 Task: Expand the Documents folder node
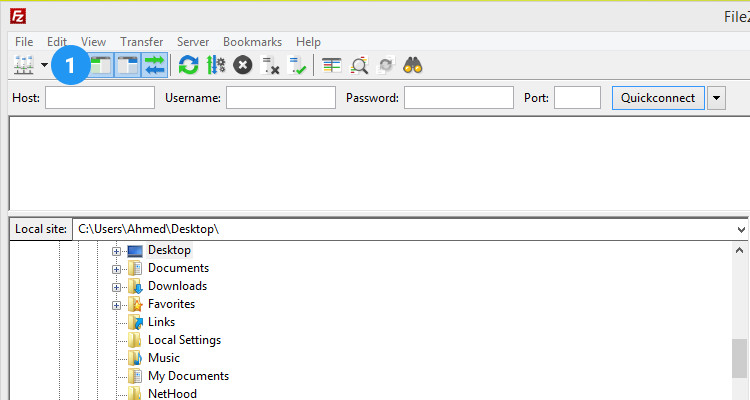pyautogui.click(x=116, y=269)
